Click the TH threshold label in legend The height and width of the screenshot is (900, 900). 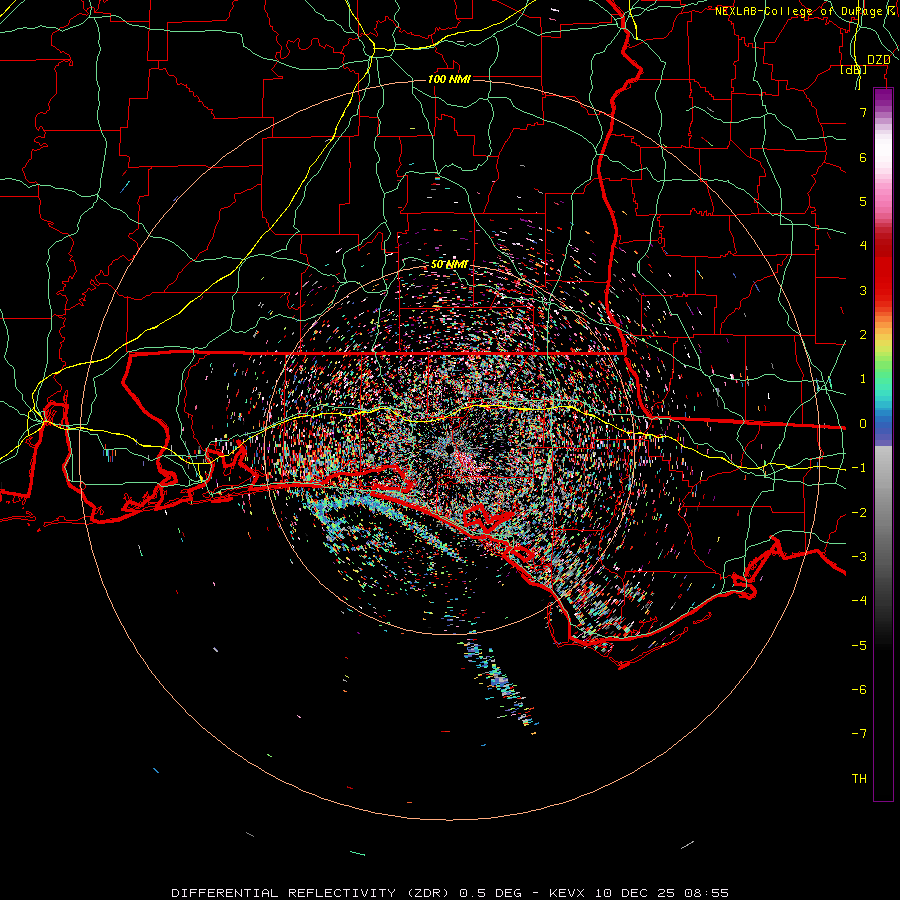859,779
